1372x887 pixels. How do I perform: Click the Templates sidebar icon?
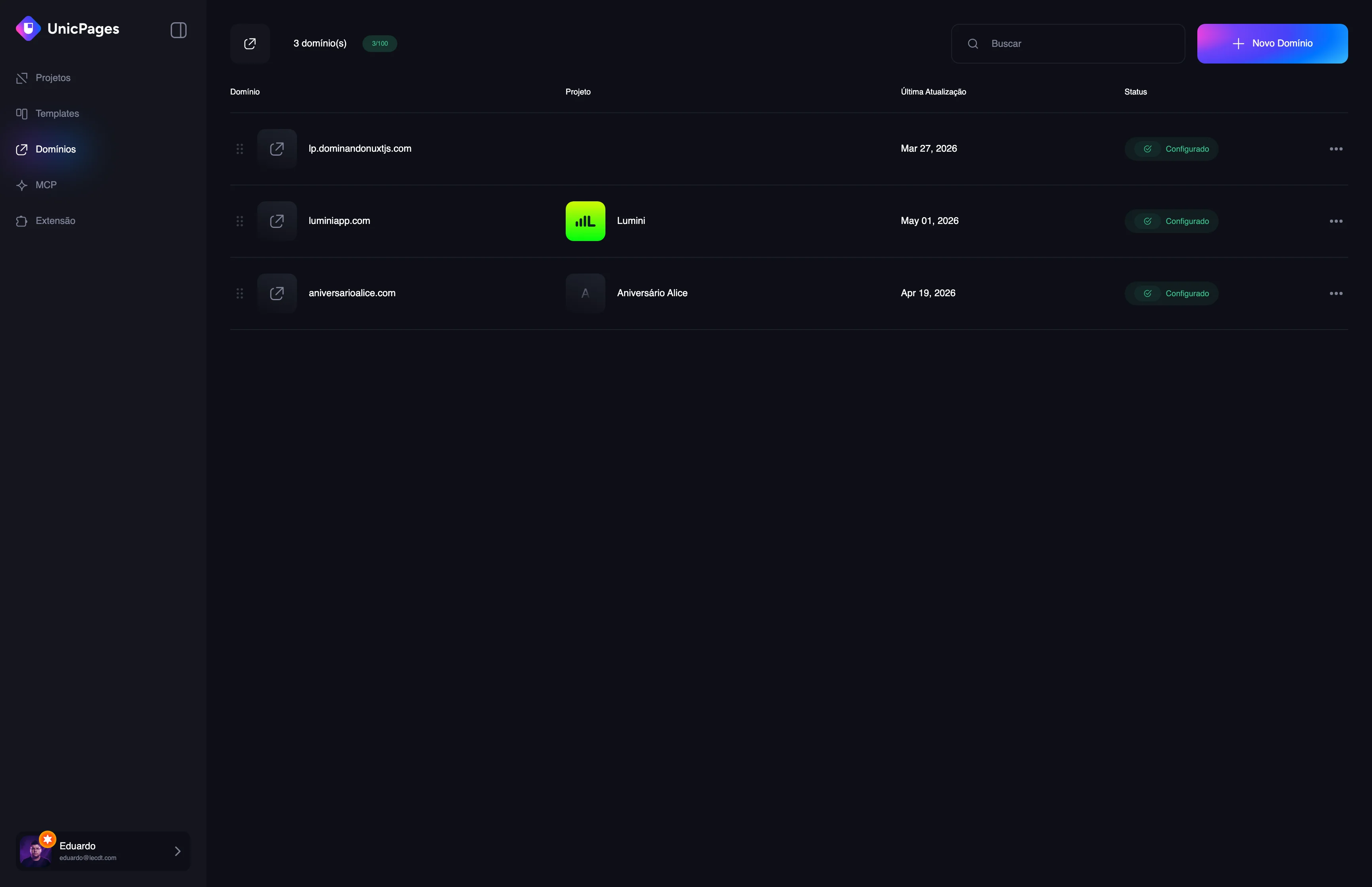[22, 114]
